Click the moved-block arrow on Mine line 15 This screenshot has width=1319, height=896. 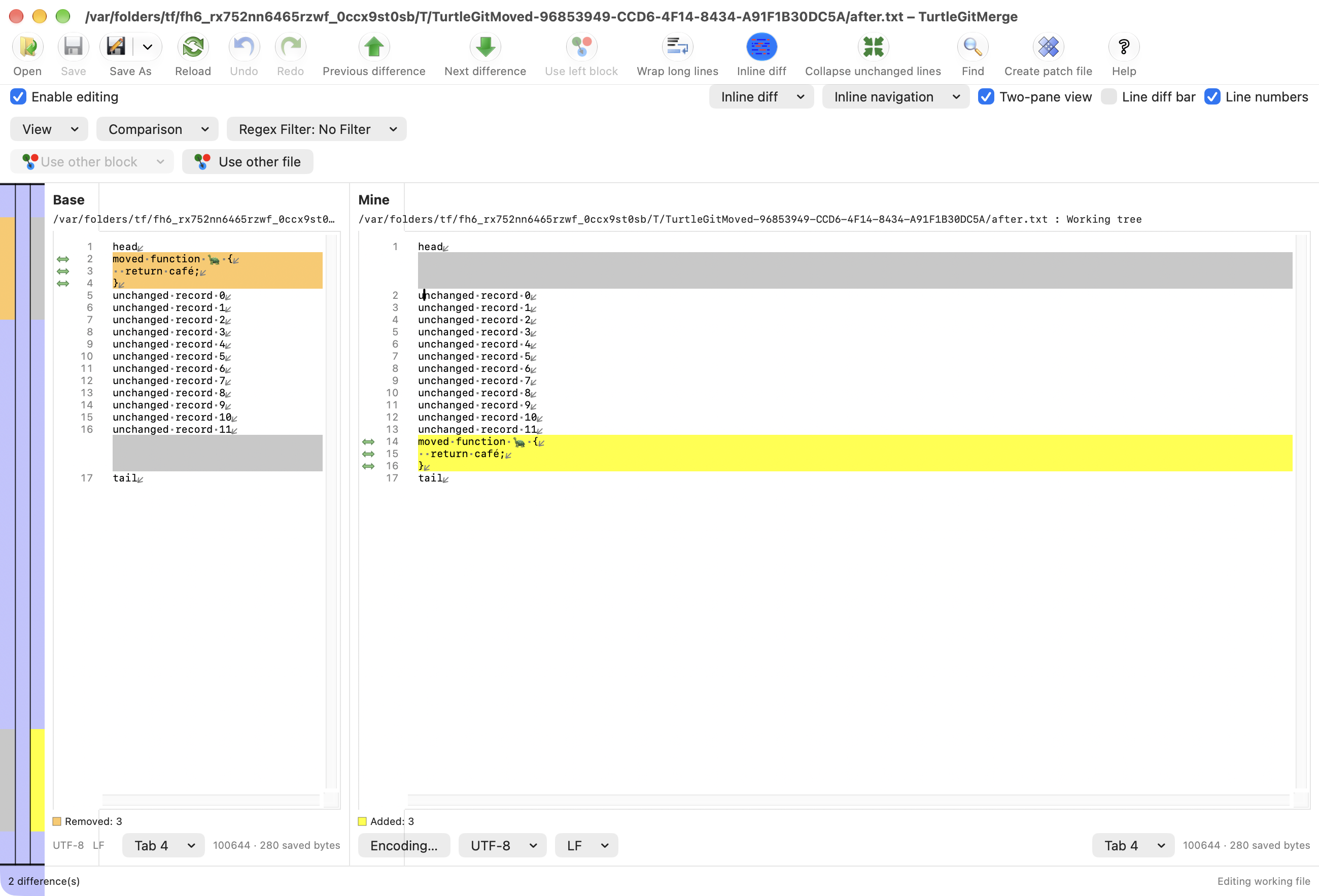pyautogui.click(x=368, y=454)
